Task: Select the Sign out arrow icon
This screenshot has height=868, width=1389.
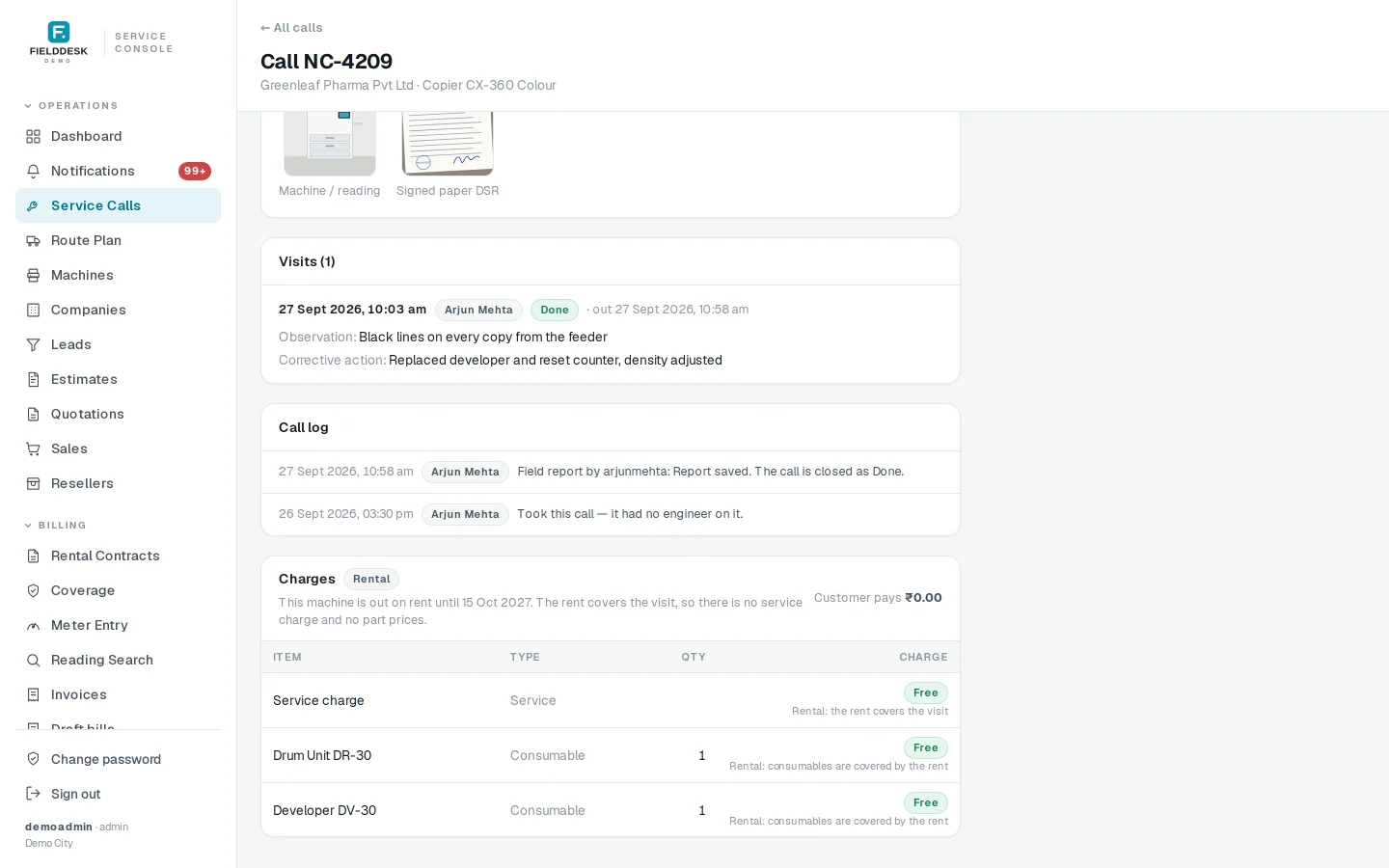Action: (33, 794)
